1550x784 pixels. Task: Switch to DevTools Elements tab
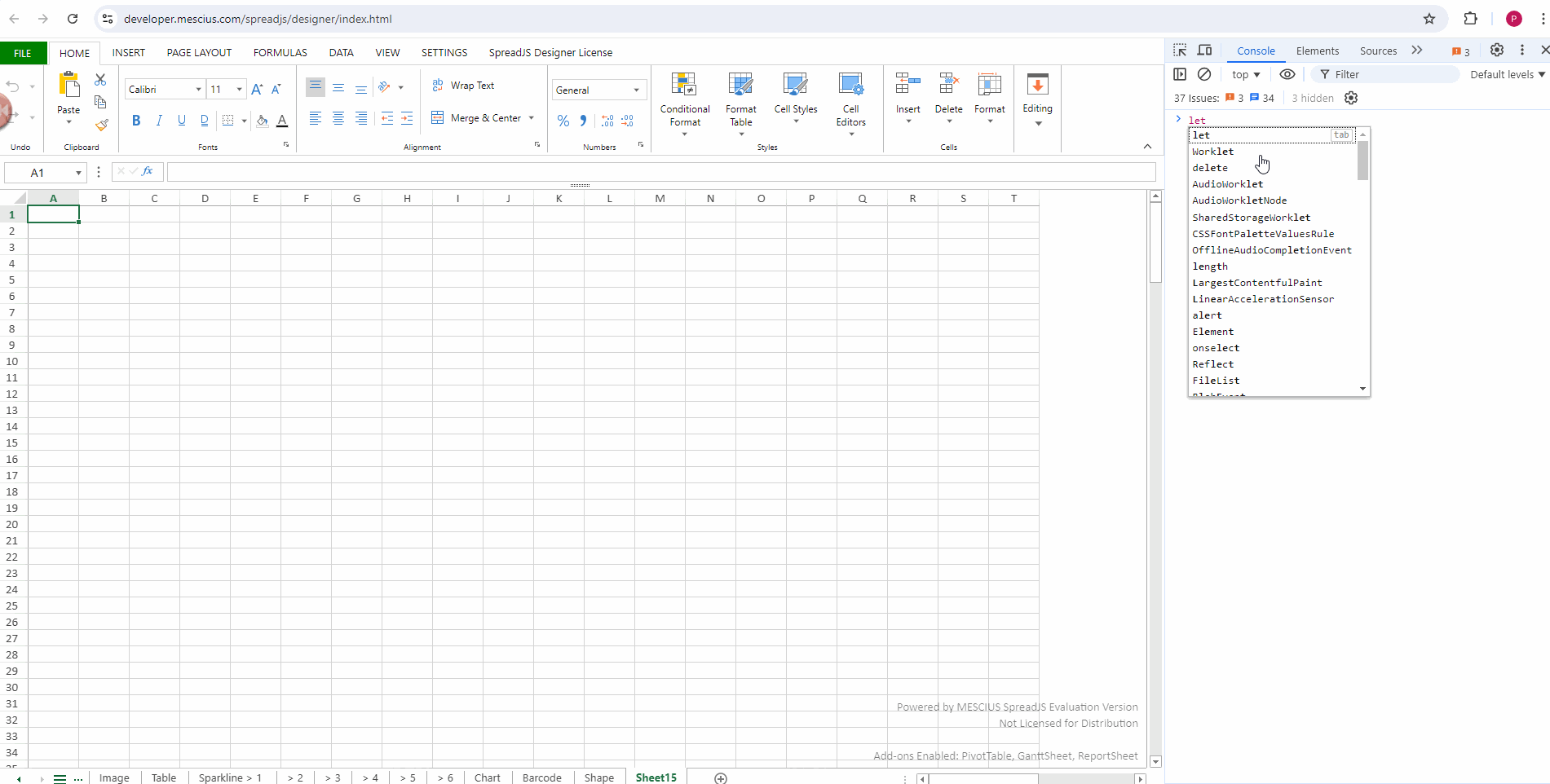click(x=1317, y=51)
